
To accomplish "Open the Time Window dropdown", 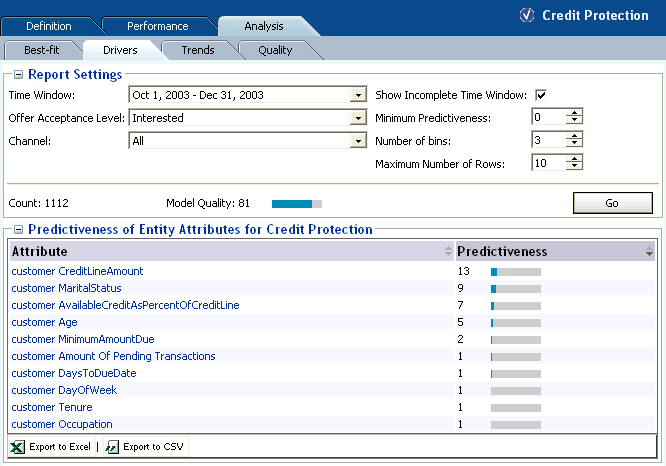I will (x=358, y=96).
